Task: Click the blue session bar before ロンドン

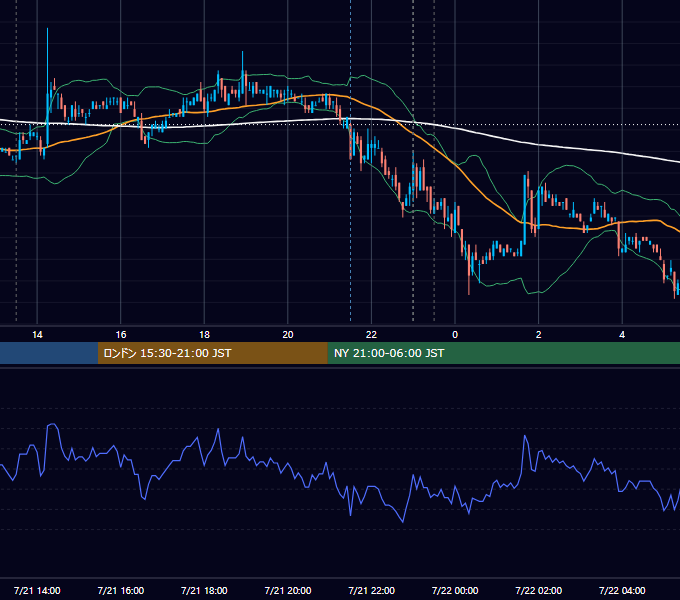Action: [x=49, y=353]
